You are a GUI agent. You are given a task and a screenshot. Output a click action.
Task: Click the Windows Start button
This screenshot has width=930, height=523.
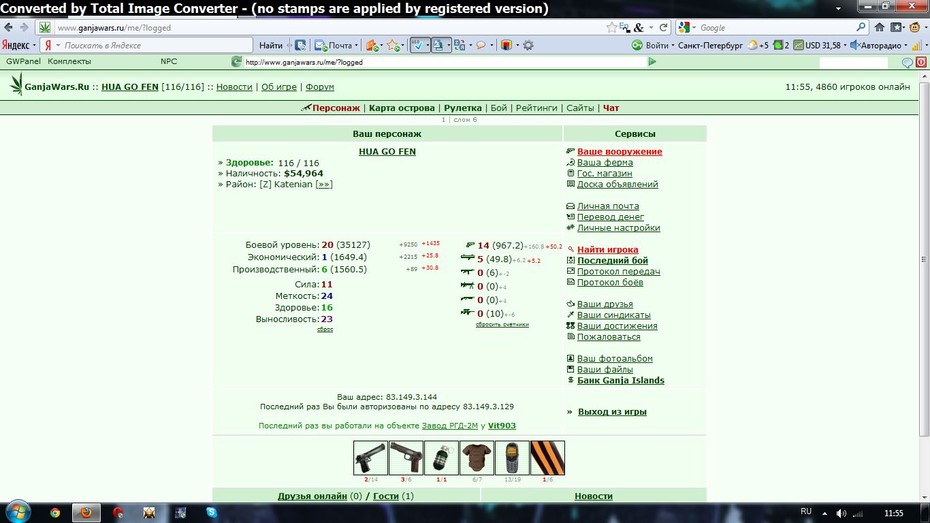17,512
